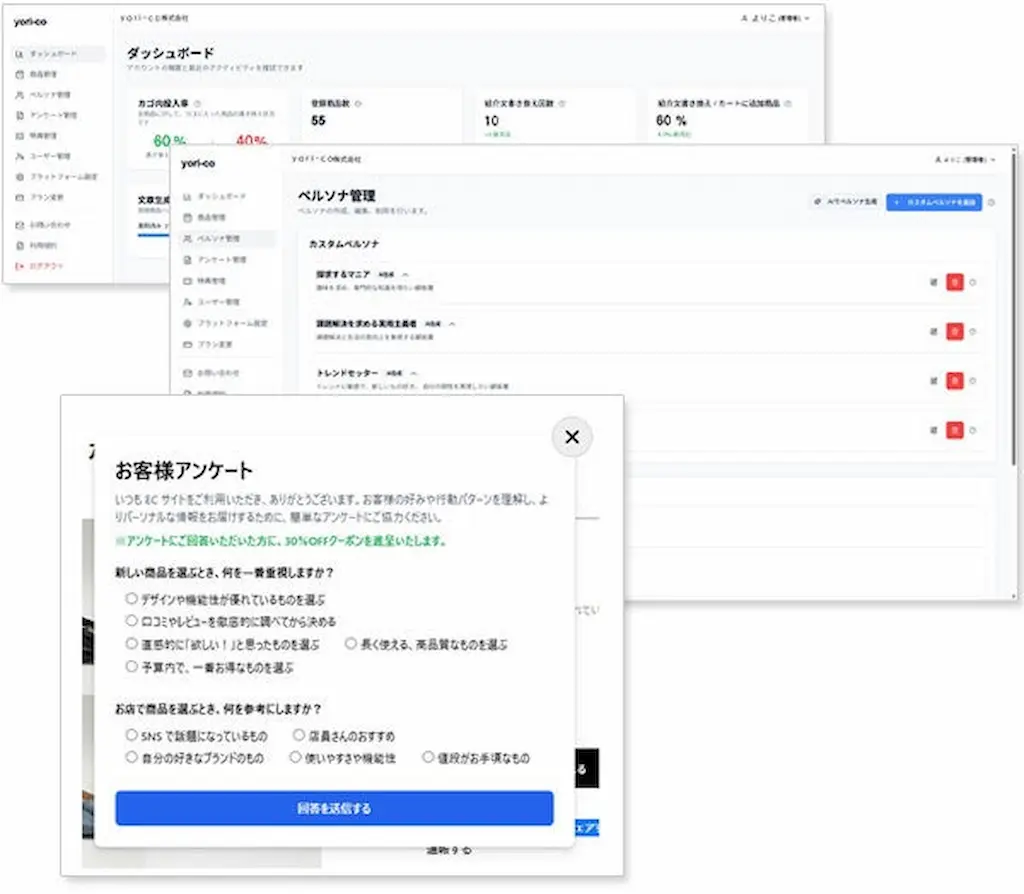Image resolution: width=1024 pixels, height=894 pixels.
Task: Click the edit icon for 探求するマニア persona
Action: 933,282
